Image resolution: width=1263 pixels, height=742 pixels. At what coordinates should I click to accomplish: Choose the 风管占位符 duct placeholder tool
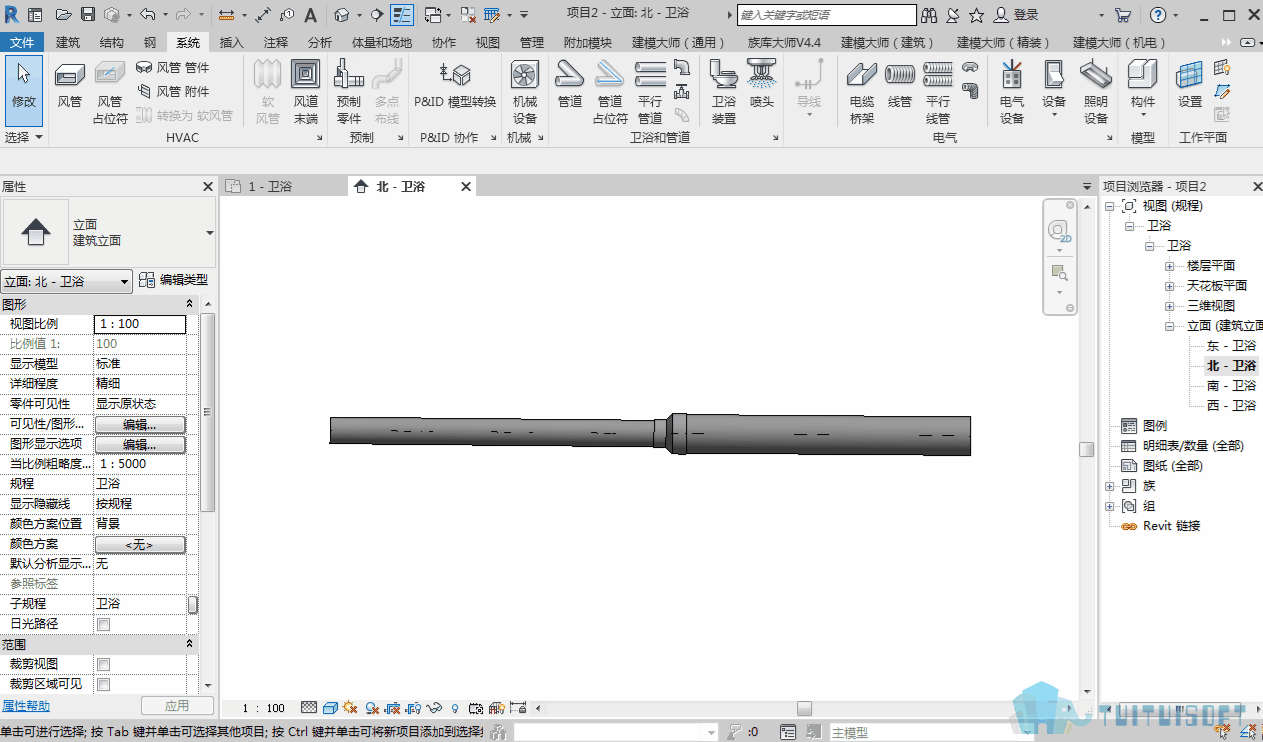point(110,90)
